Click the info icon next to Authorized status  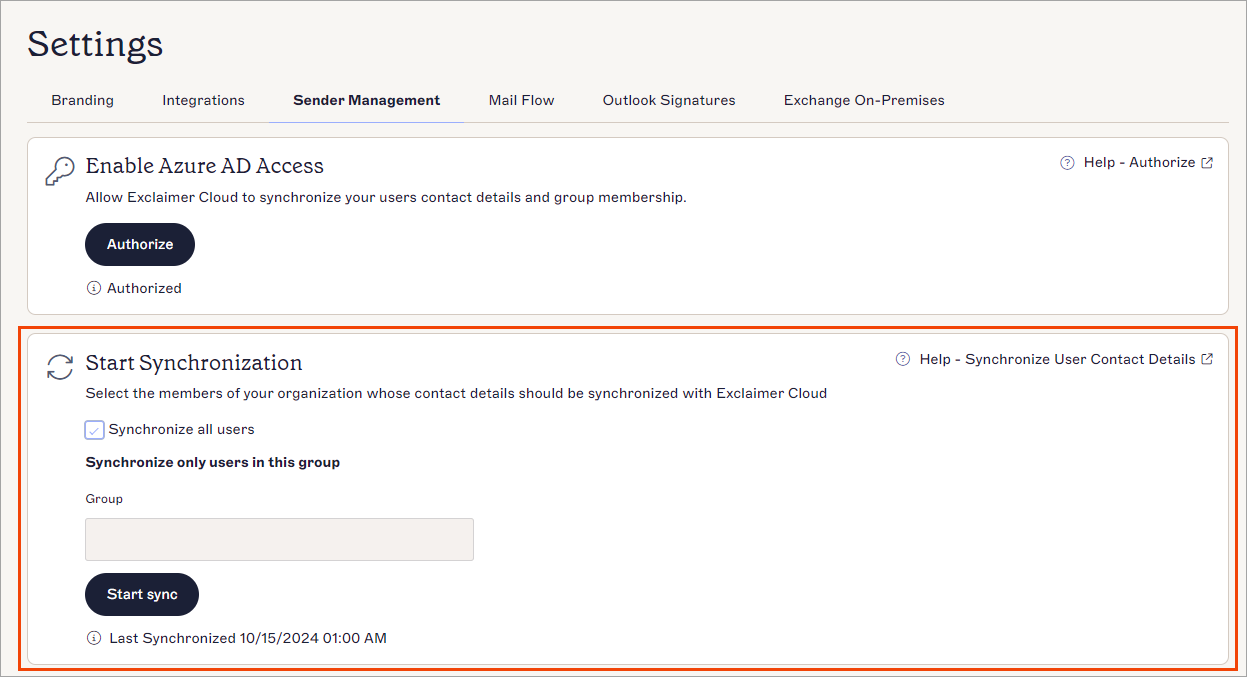[93, 287]
